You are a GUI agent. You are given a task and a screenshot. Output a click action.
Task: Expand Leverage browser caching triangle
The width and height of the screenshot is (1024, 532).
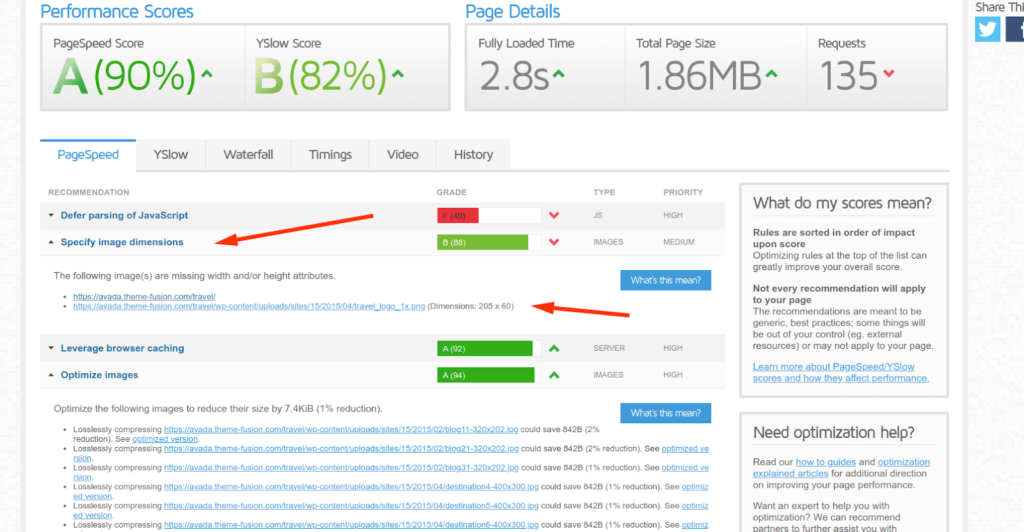pyautogui.click(x=51, y=349)
